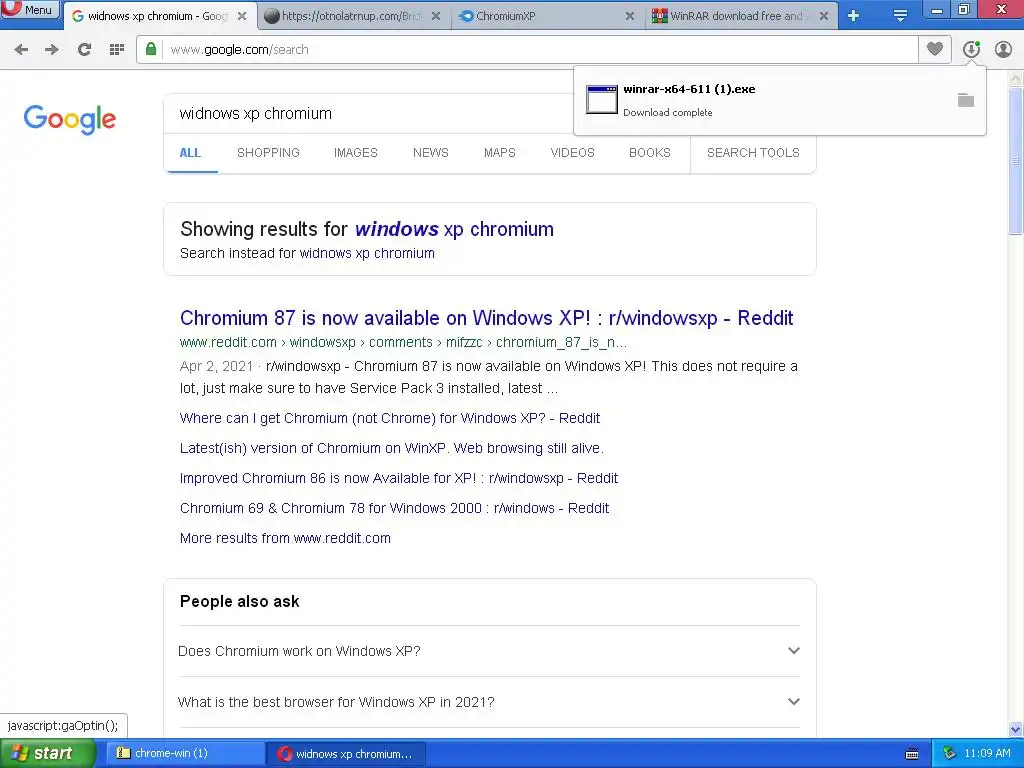Expand 'Does Chromium work on Windows XP?'
Viewport: 1024px width, 768px height.
(x=489, y=651)
